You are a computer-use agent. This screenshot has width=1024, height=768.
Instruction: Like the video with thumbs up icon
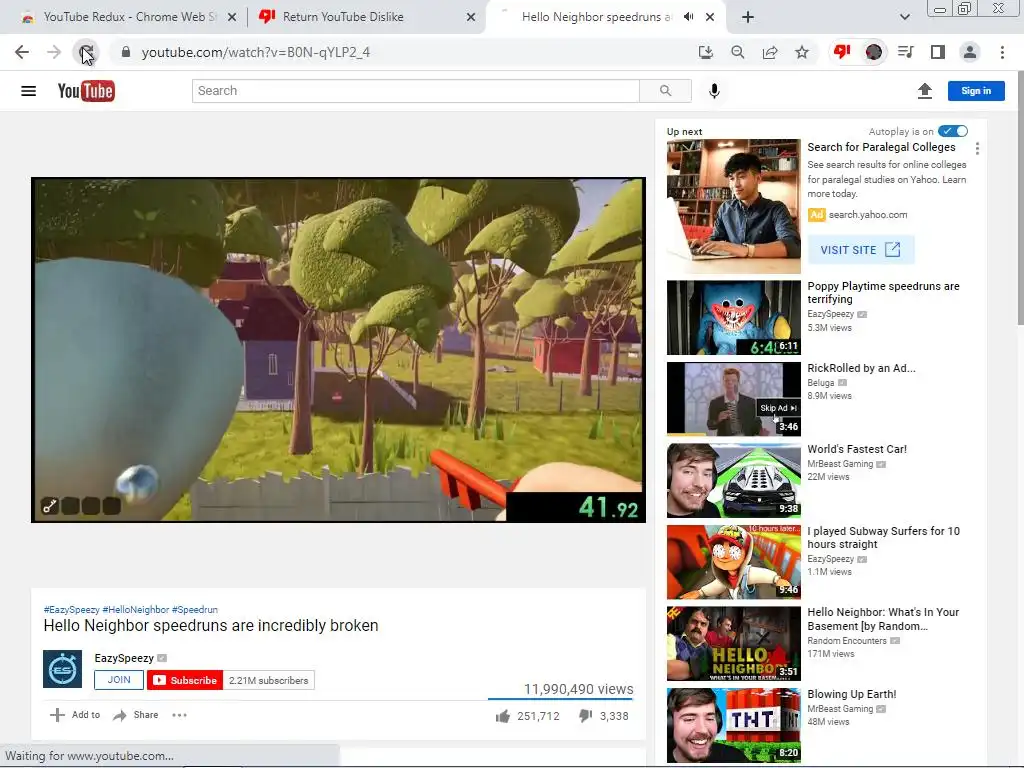click(503, 716)
